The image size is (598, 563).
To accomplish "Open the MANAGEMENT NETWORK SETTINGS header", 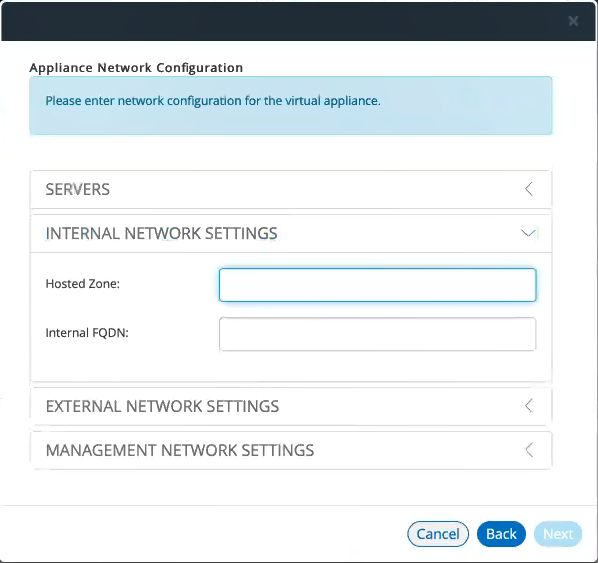I will tap(291, 450).
